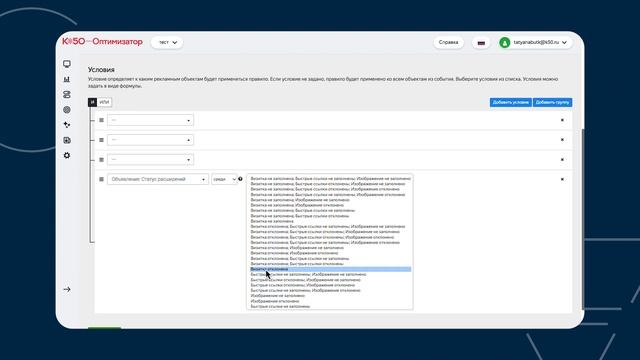Select the standalone 'Визитка не заполнена' option
This screenshot has width=640, height=360.
(331, 221)
